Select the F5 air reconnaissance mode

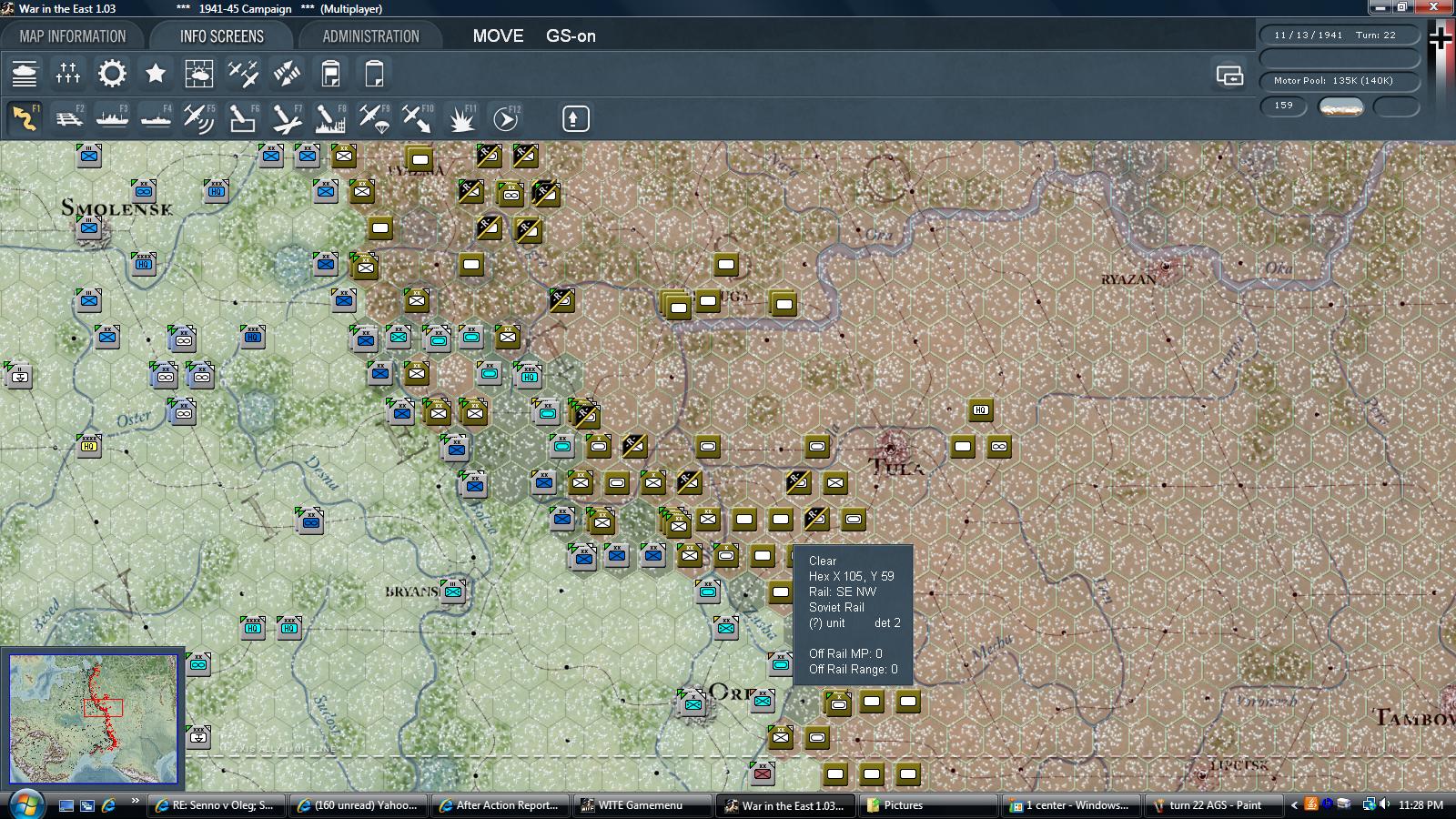198,118
